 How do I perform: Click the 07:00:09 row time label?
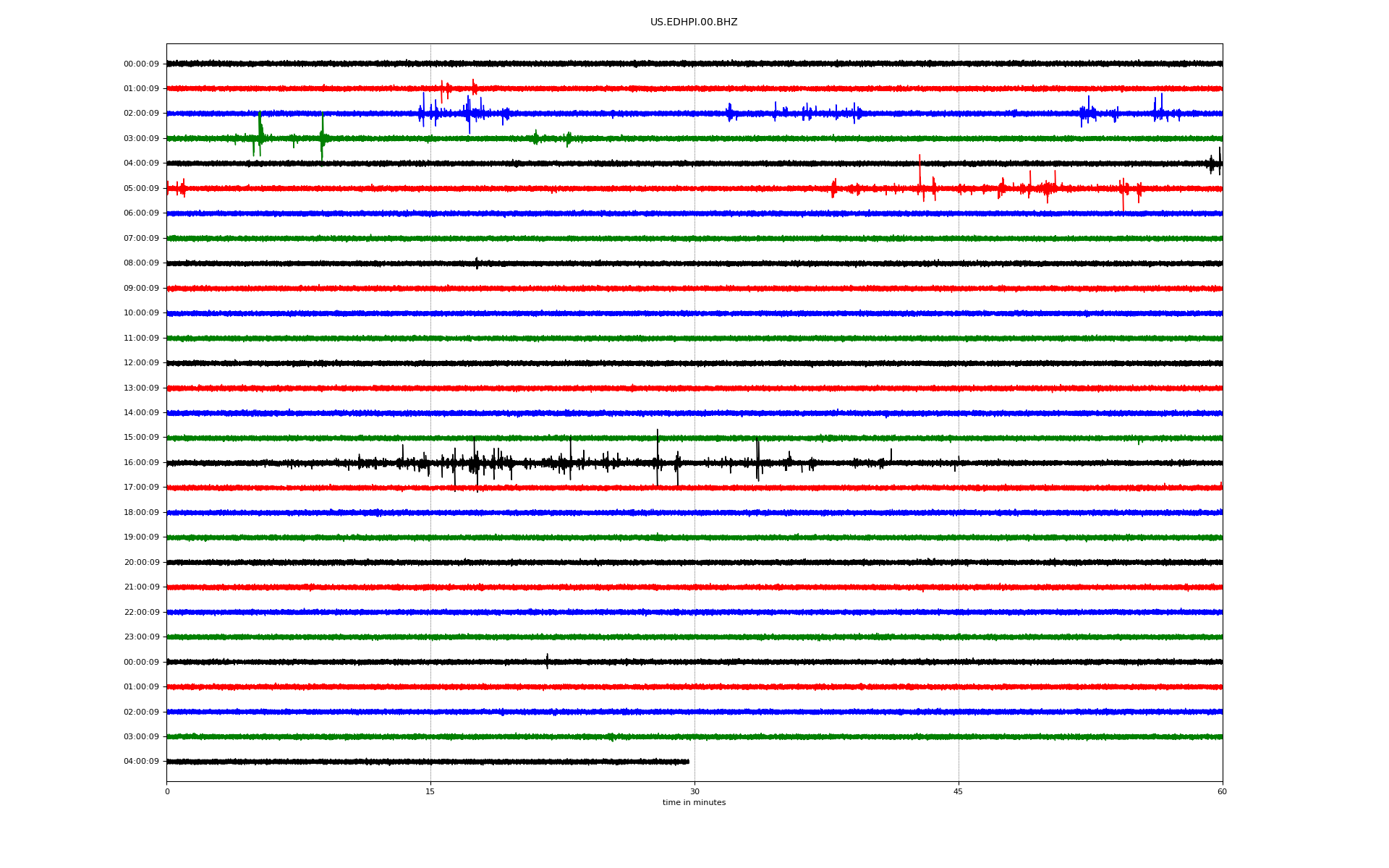coord(141,238)
